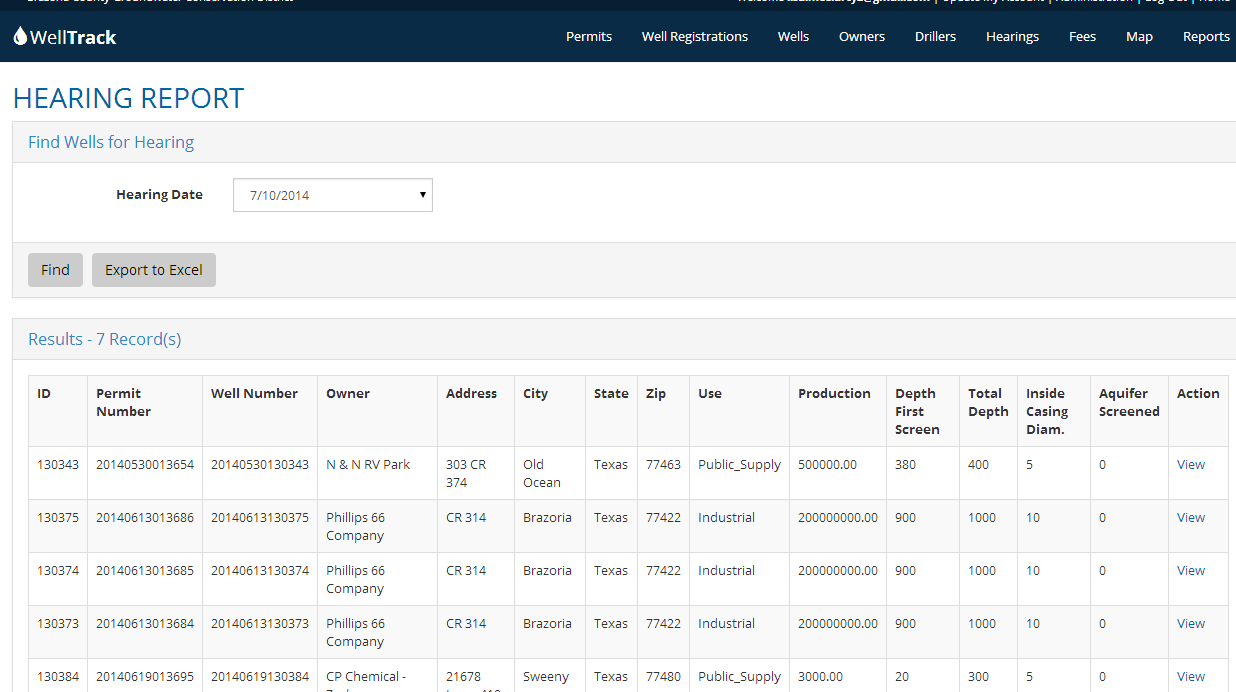The image size is (1236, 692).
Task: Select permit number 20140619013695
Action: [x=145, y=676]
